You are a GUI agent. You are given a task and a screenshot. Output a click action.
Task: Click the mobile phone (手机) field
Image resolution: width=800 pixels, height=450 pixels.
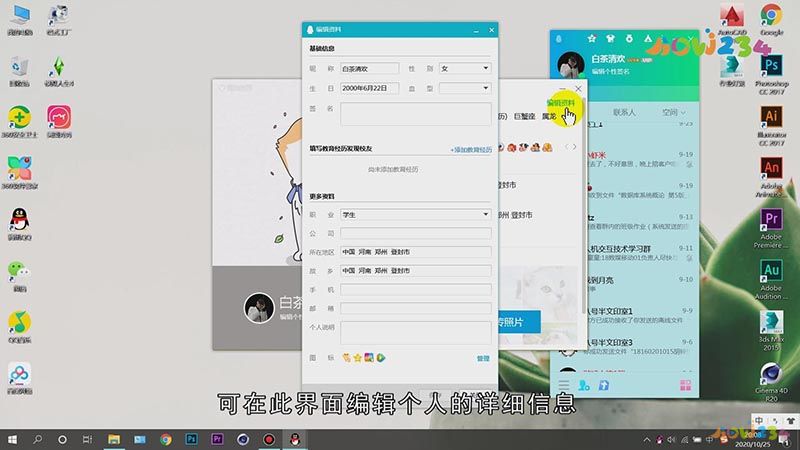coord(415,289)
